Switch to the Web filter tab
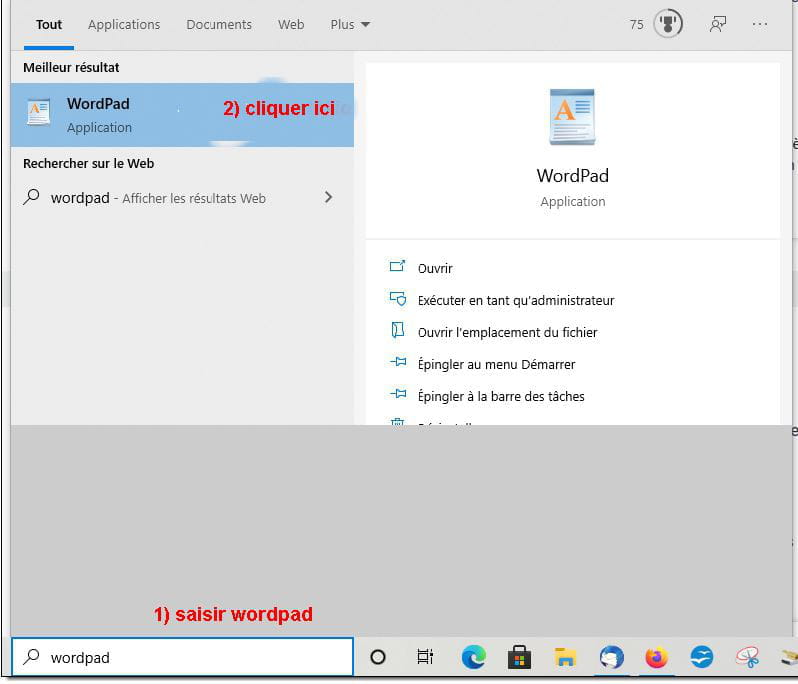This screenshot has width=798, height=684. 291,24
